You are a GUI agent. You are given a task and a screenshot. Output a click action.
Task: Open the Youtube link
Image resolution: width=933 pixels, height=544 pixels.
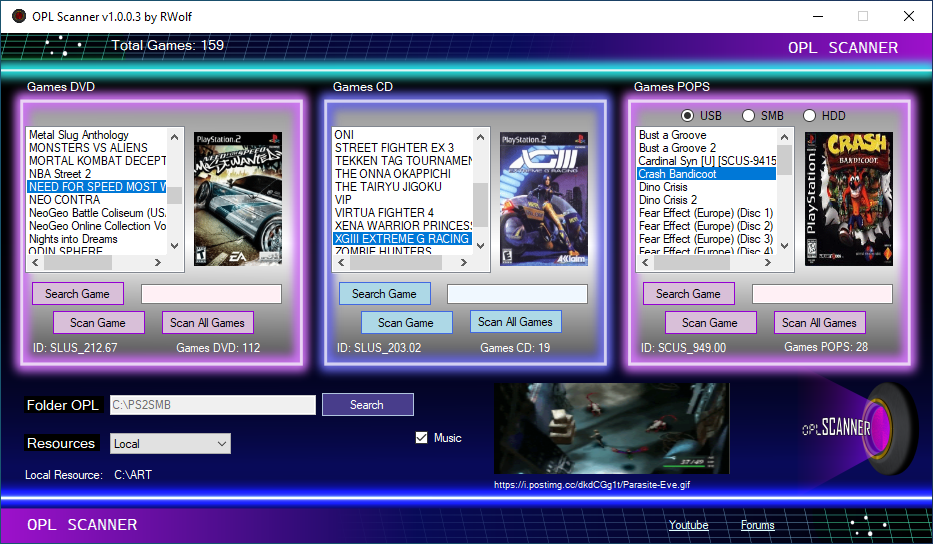tap(688, 525)
